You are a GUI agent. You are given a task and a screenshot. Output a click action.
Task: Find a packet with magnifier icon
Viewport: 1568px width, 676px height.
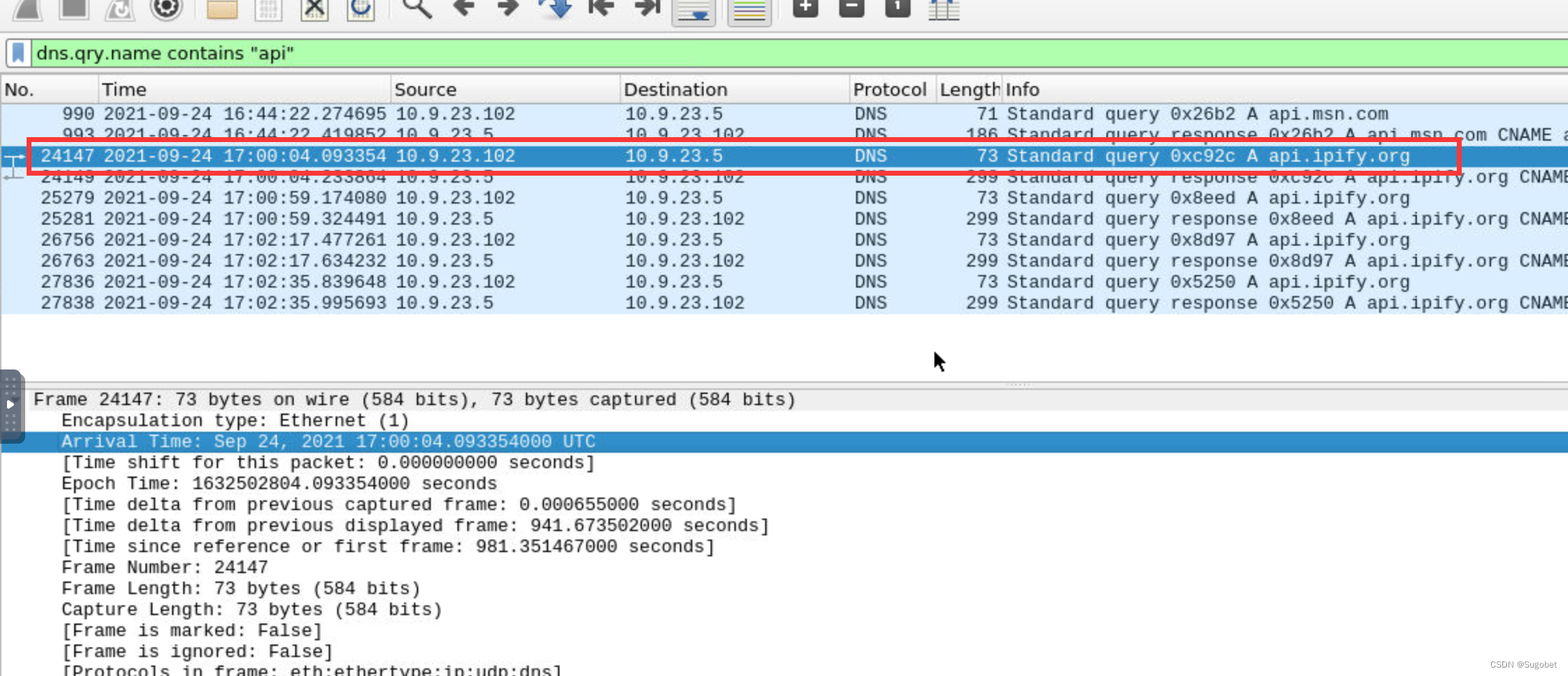tap(418, 8)
